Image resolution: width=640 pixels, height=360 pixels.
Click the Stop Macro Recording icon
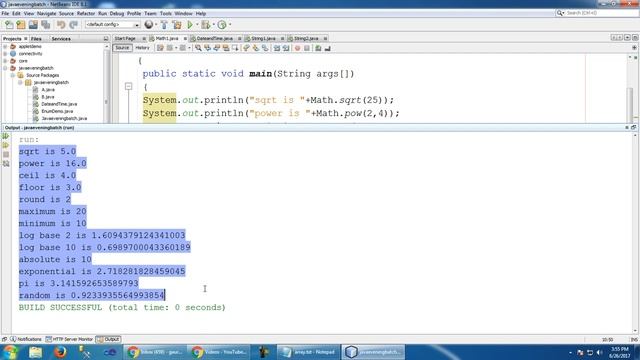(x=307, y=48)
